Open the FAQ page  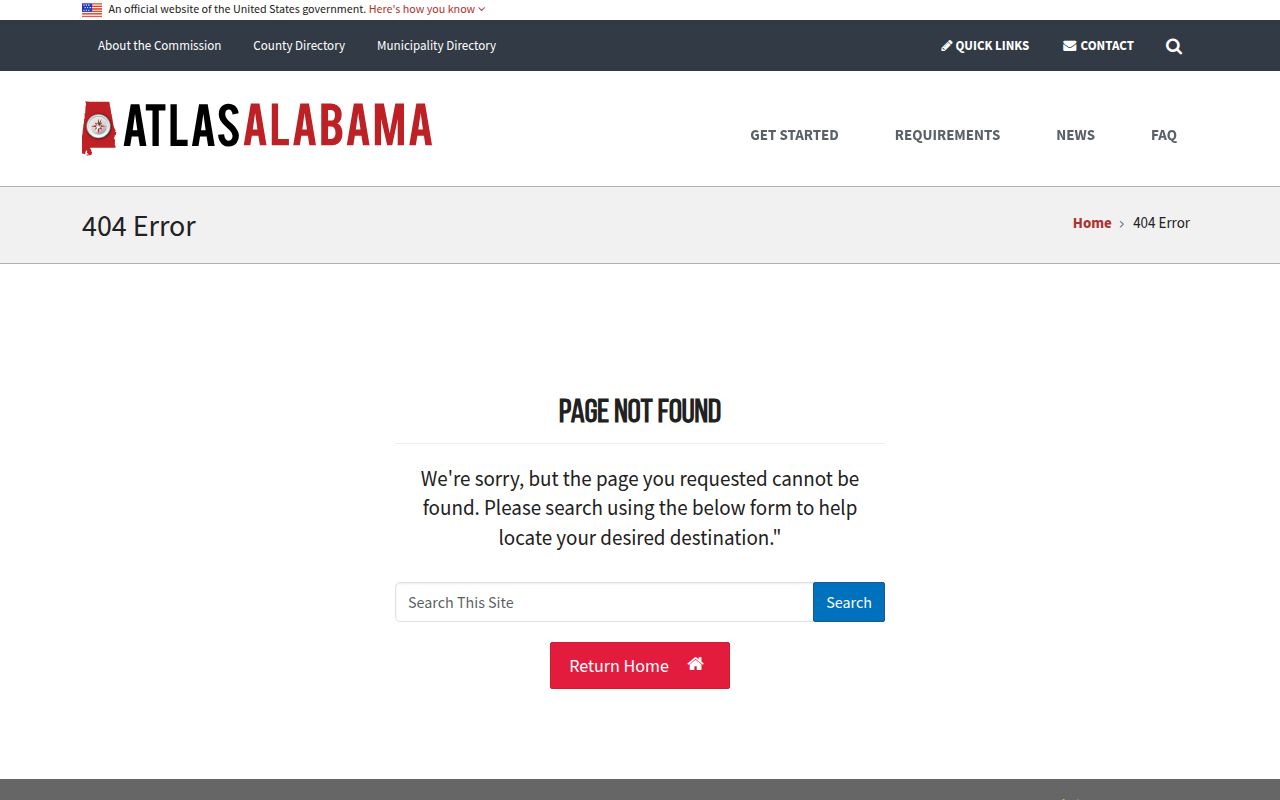click(x=1163, y=135)
